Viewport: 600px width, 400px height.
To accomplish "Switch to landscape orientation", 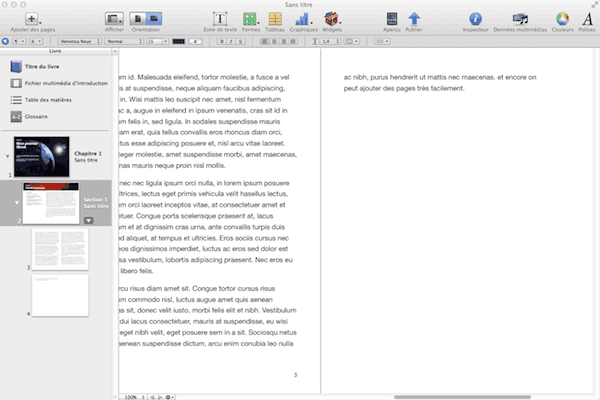I will coord(154,19).
